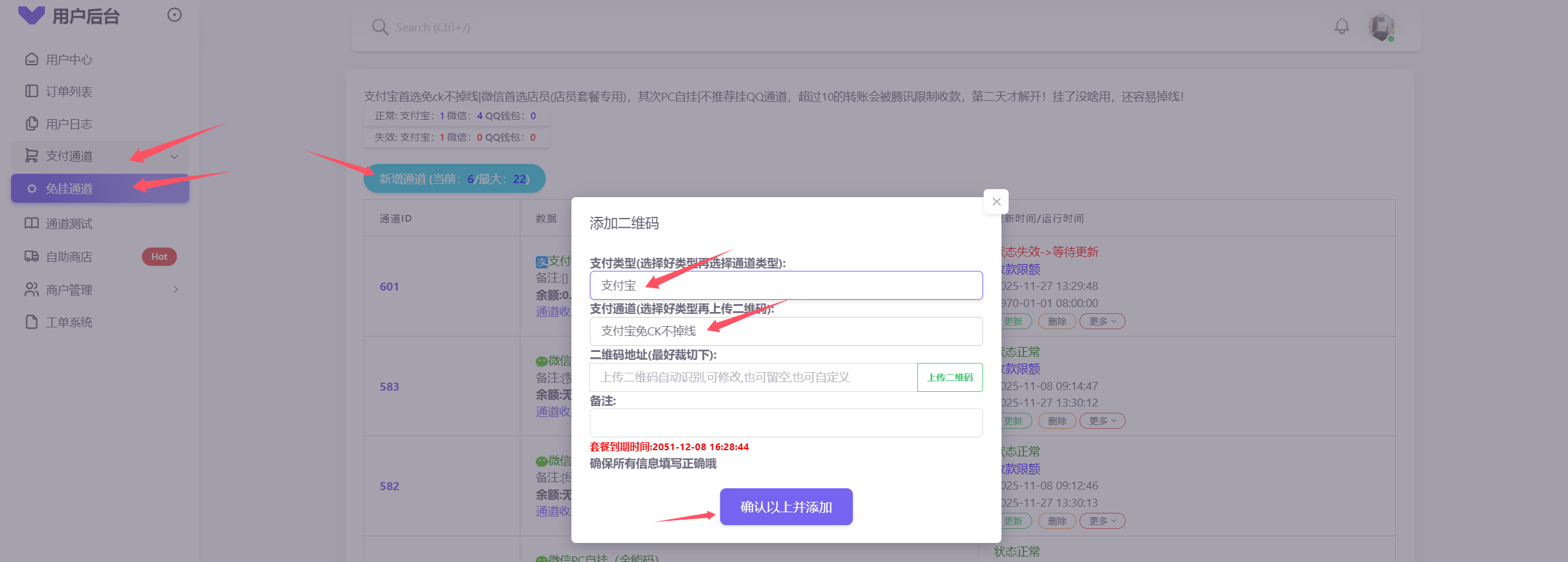1568x562 pixels.
Task: Click the 确认以上并添加 confirm button
Action: point(786,507)
